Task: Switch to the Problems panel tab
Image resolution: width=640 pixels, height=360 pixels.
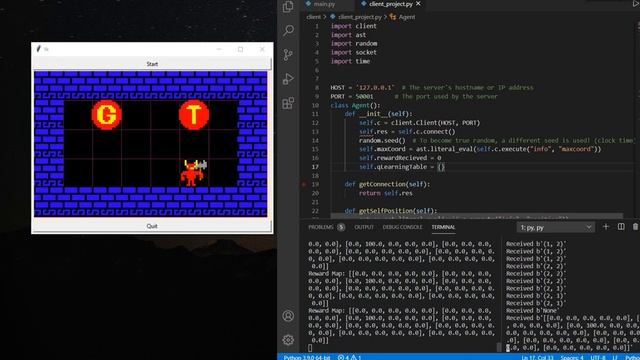Action: pos(321,227)
